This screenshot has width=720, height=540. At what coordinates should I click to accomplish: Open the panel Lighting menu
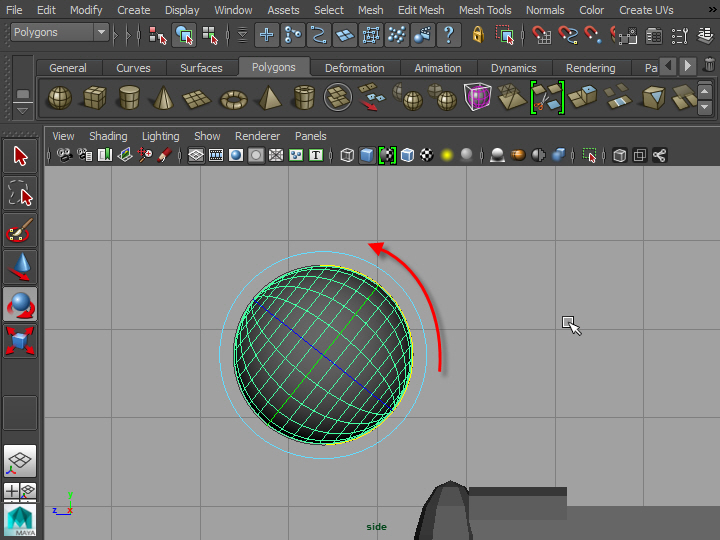[160, 136]
